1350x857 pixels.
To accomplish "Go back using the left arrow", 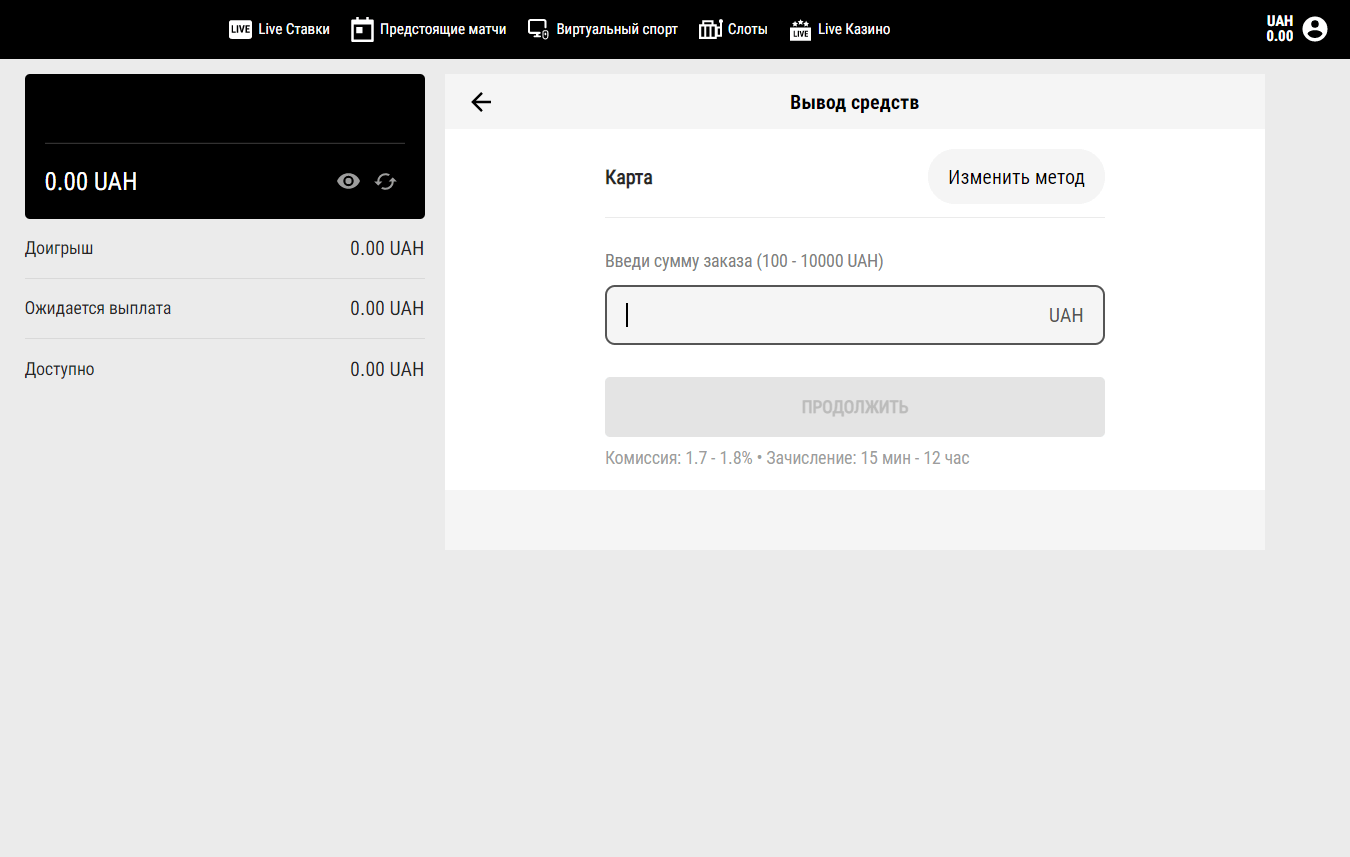I will [x=481, y=102].
